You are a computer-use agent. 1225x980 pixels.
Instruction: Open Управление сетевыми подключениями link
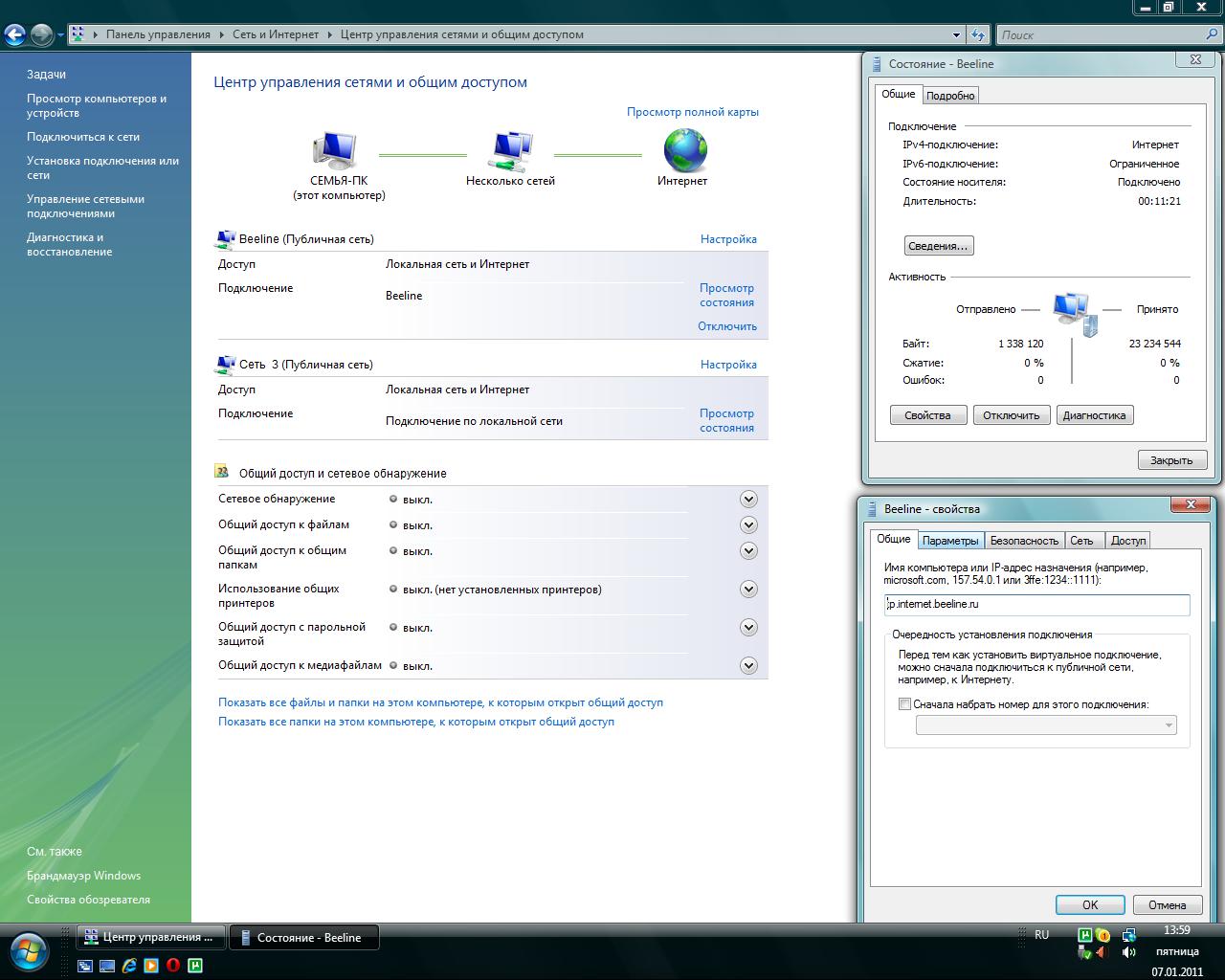(85, 206)
